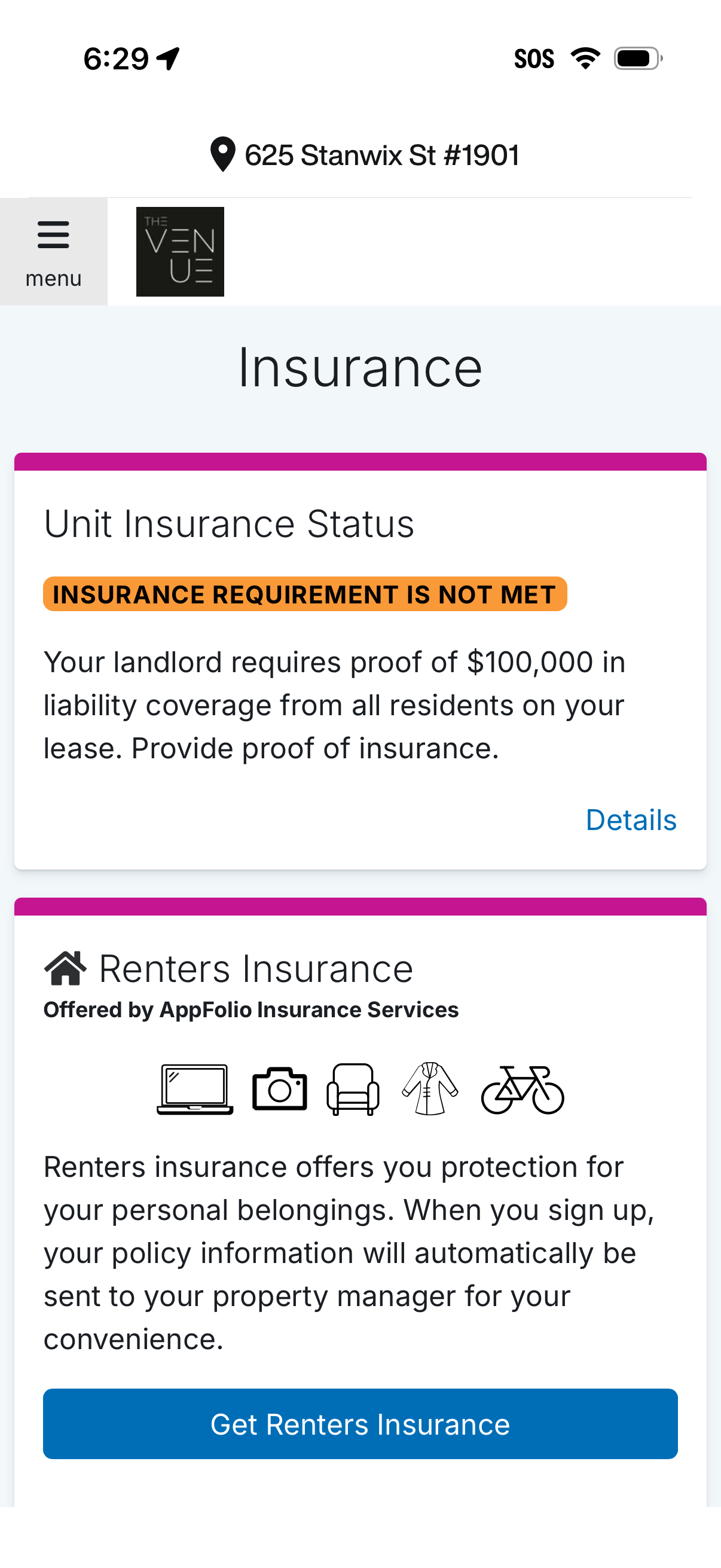Tap the Insurance Requirement Is Not Met badge

(305, 594)
